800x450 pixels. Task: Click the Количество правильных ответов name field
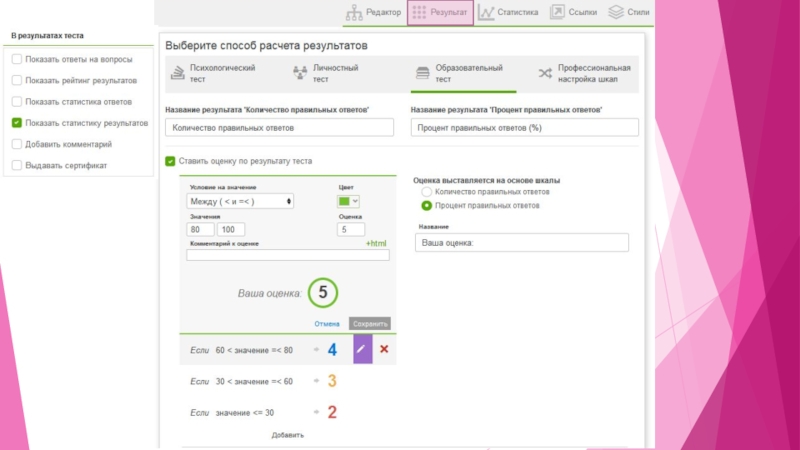click(280, 128)
